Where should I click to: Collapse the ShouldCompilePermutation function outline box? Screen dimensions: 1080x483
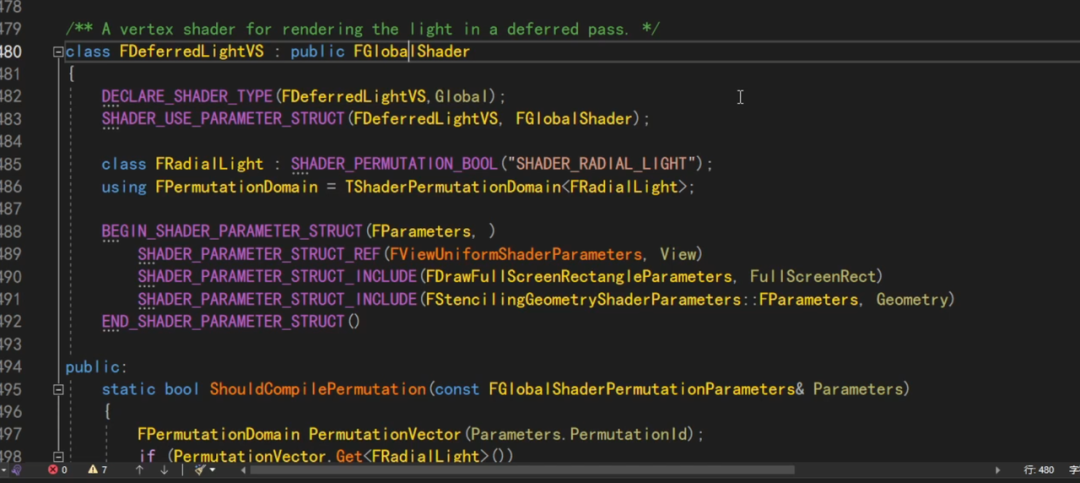coord(59,389)
